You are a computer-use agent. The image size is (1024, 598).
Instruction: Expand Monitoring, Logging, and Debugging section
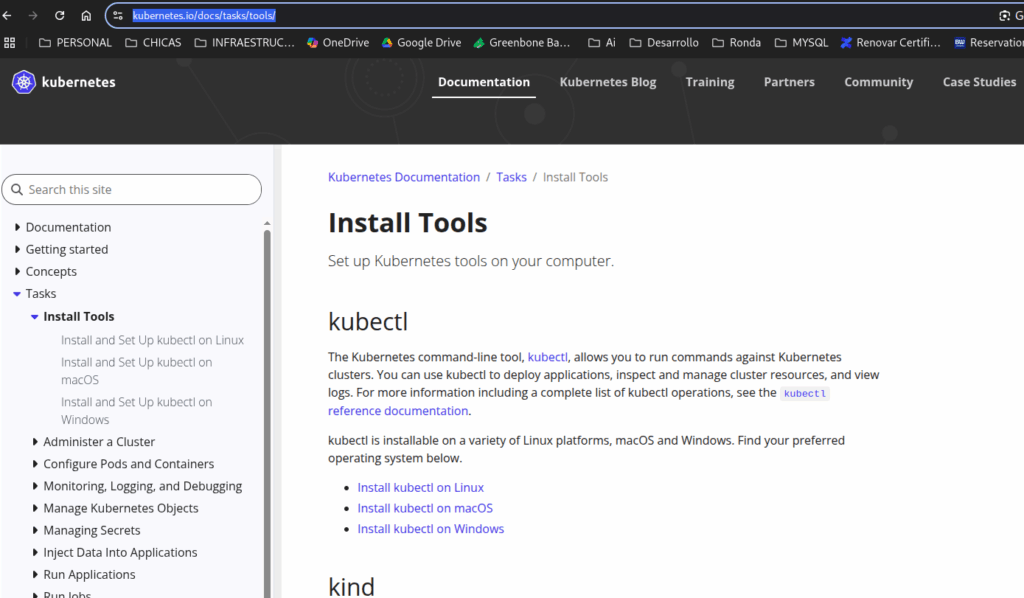point(35,486)
